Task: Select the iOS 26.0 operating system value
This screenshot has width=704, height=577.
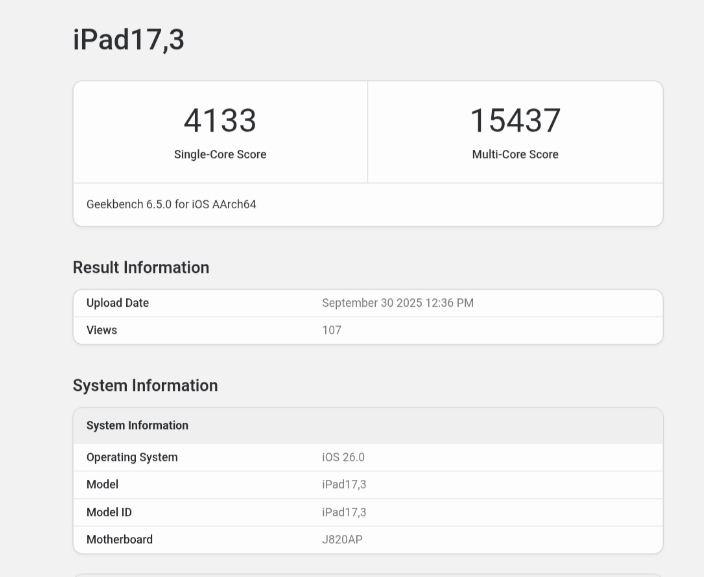Action: [x=343, y=457]
